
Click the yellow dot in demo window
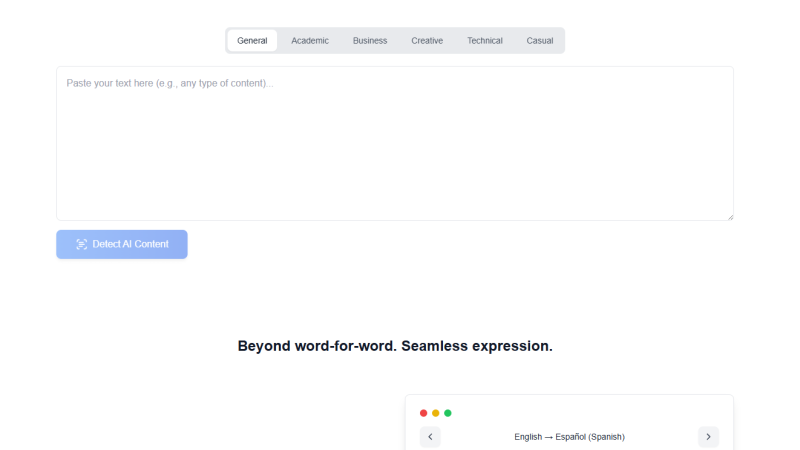tap(436, 413)
